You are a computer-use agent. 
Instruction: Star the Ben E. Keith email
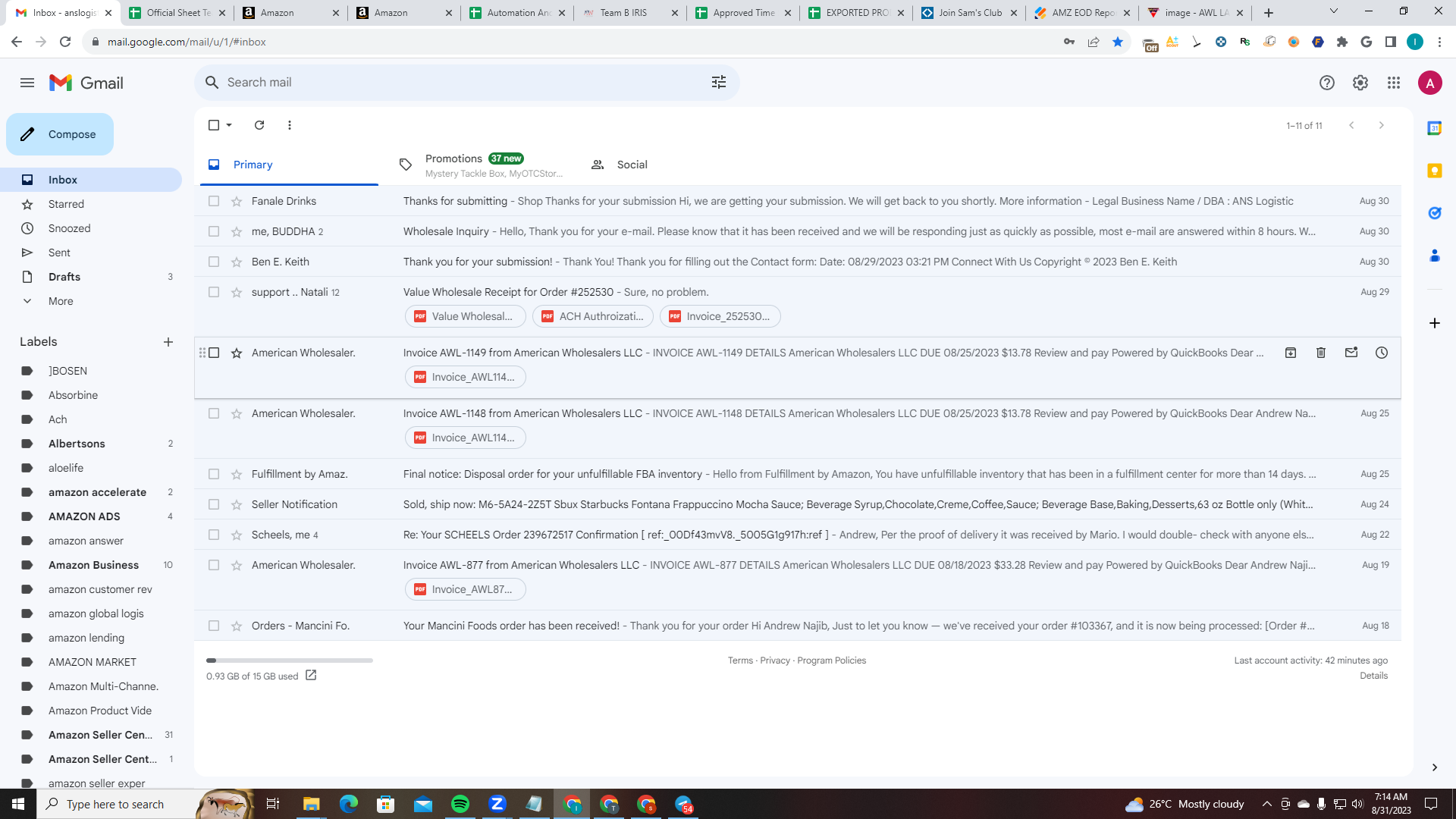237,262
